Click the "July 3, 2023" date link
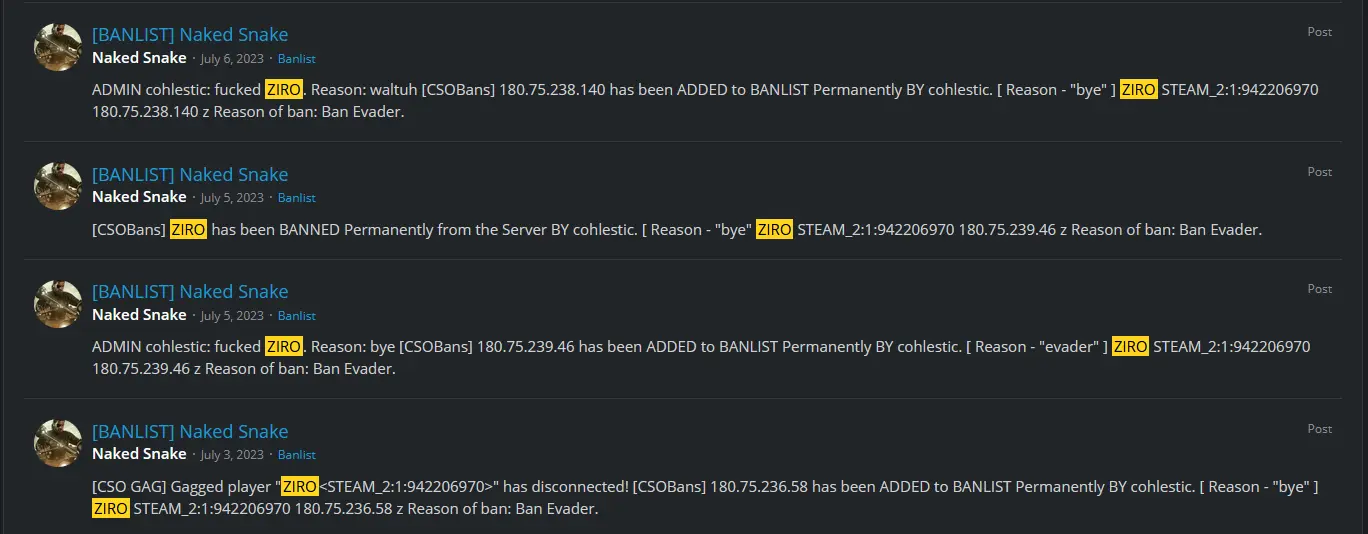This screenshot has width=1368, height=534. point(232,455)
